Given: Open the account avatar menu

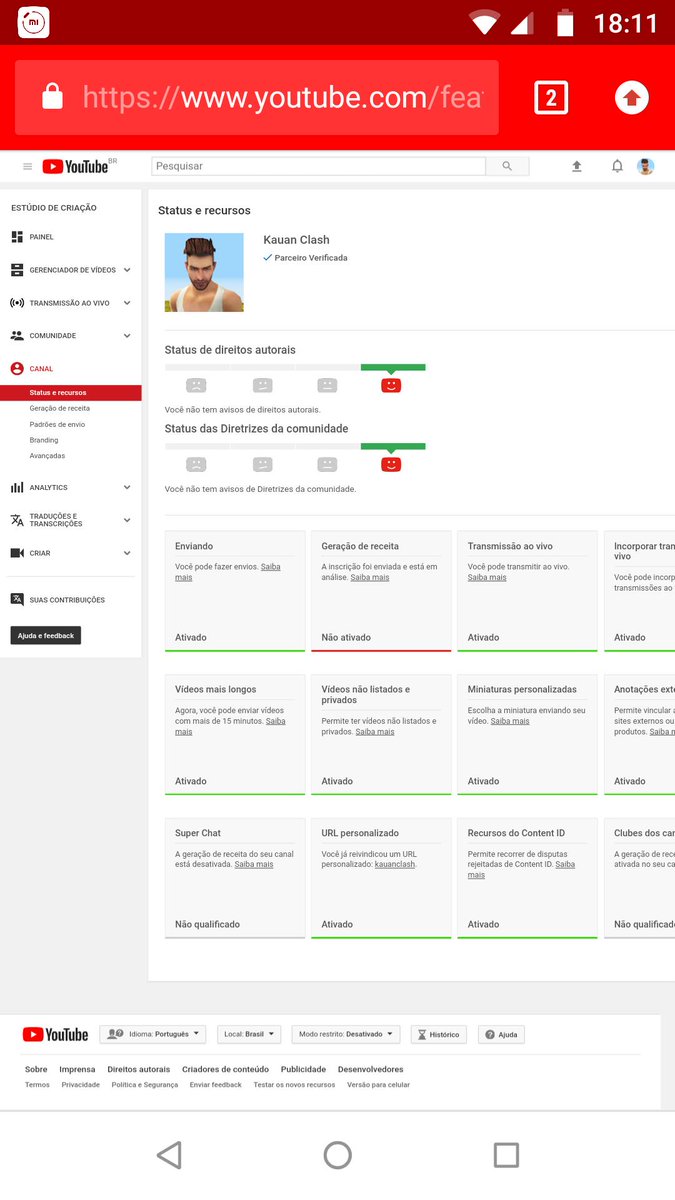Looking at the screenshot, I should click(646, 166).
